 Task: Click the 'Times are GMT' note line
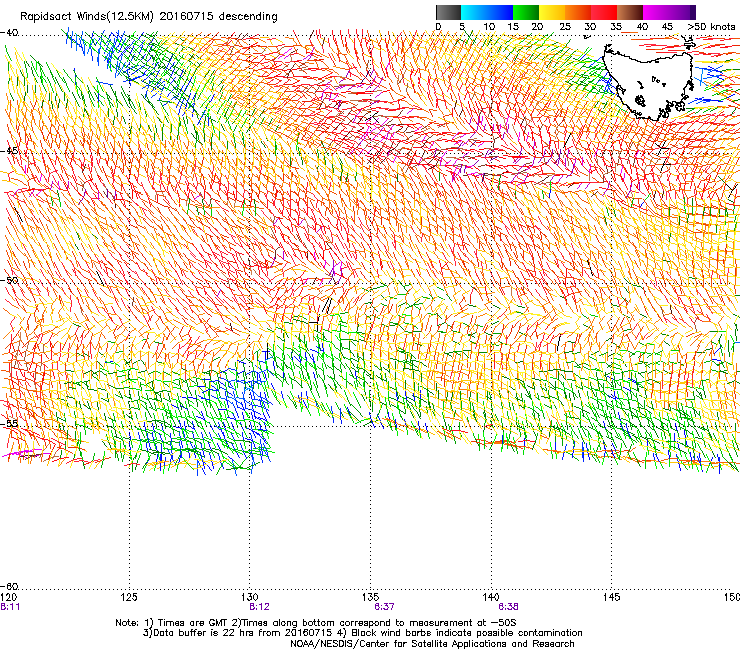coord(316,623)
